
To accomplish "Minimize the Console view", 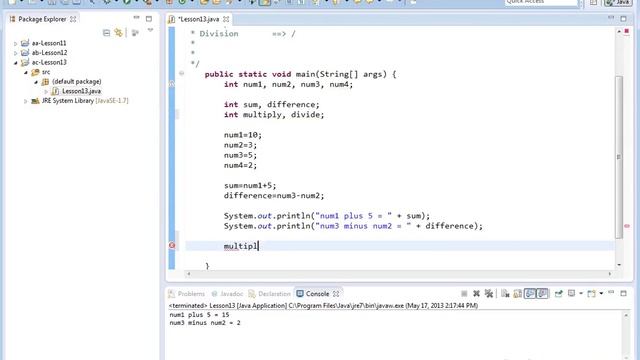I will click(611, 292).
